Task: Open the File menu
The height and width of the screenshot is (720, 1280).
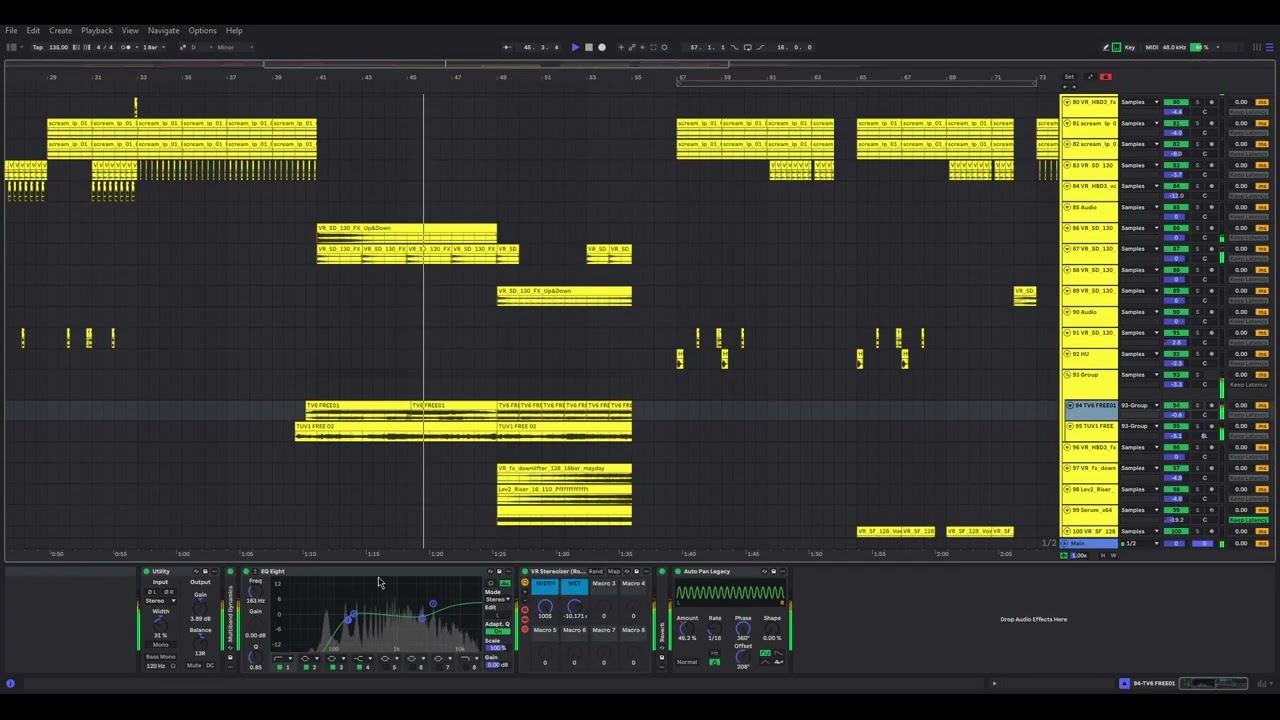Action: (x=11, y=31)
